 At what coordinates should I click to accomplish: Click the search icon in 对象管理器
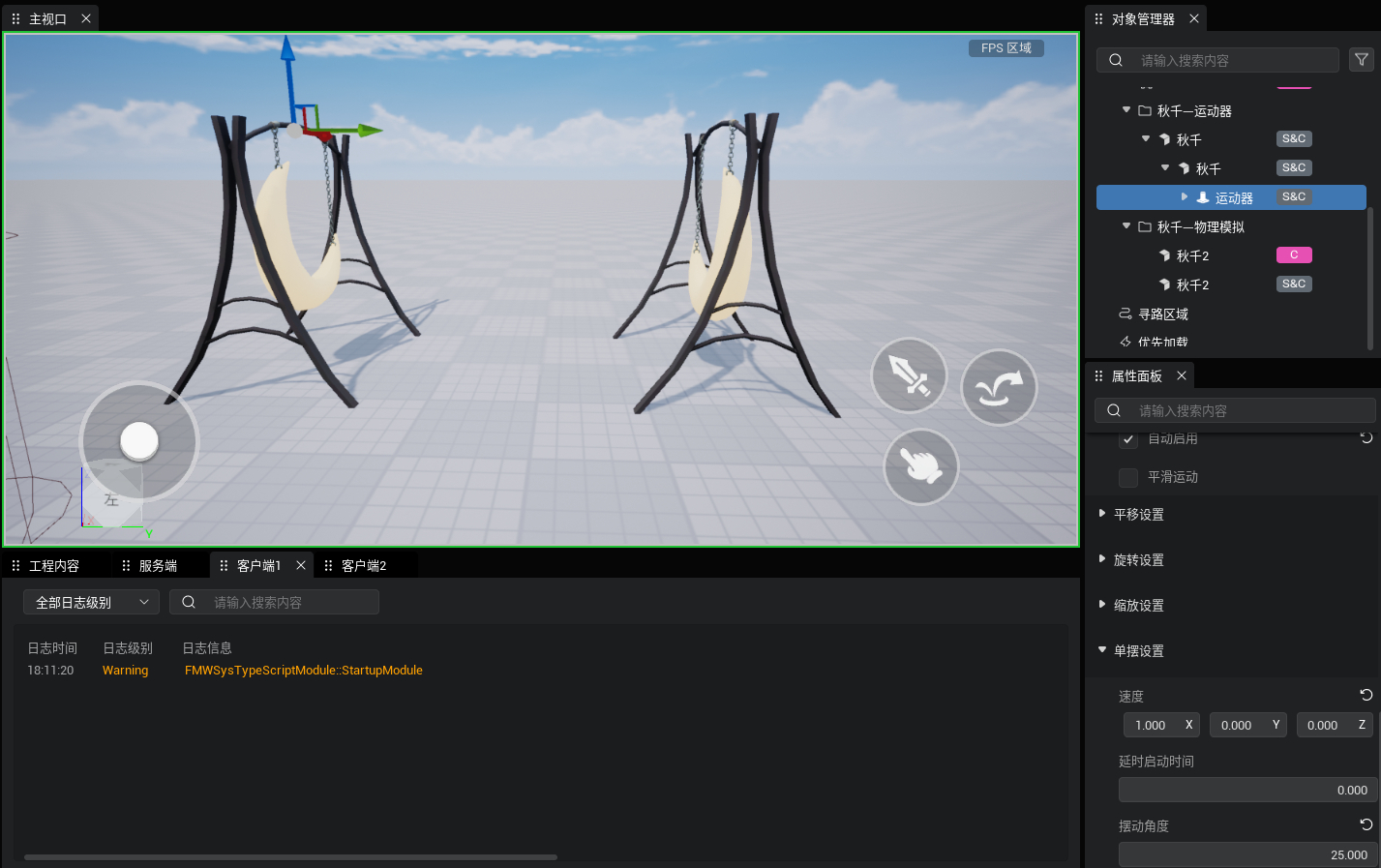click(x=1116, y=60)
